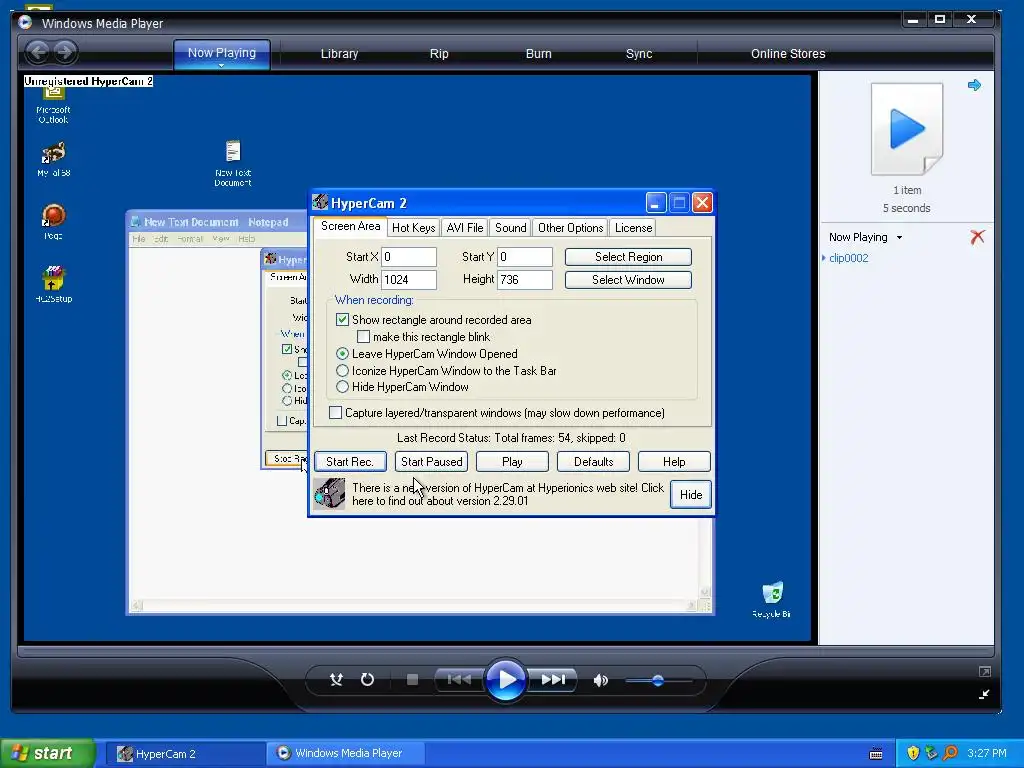Screen dimensions: 1024x768
Task: Click the Forward arrow in Windows Media Player
Action: [x=65, y=52]
